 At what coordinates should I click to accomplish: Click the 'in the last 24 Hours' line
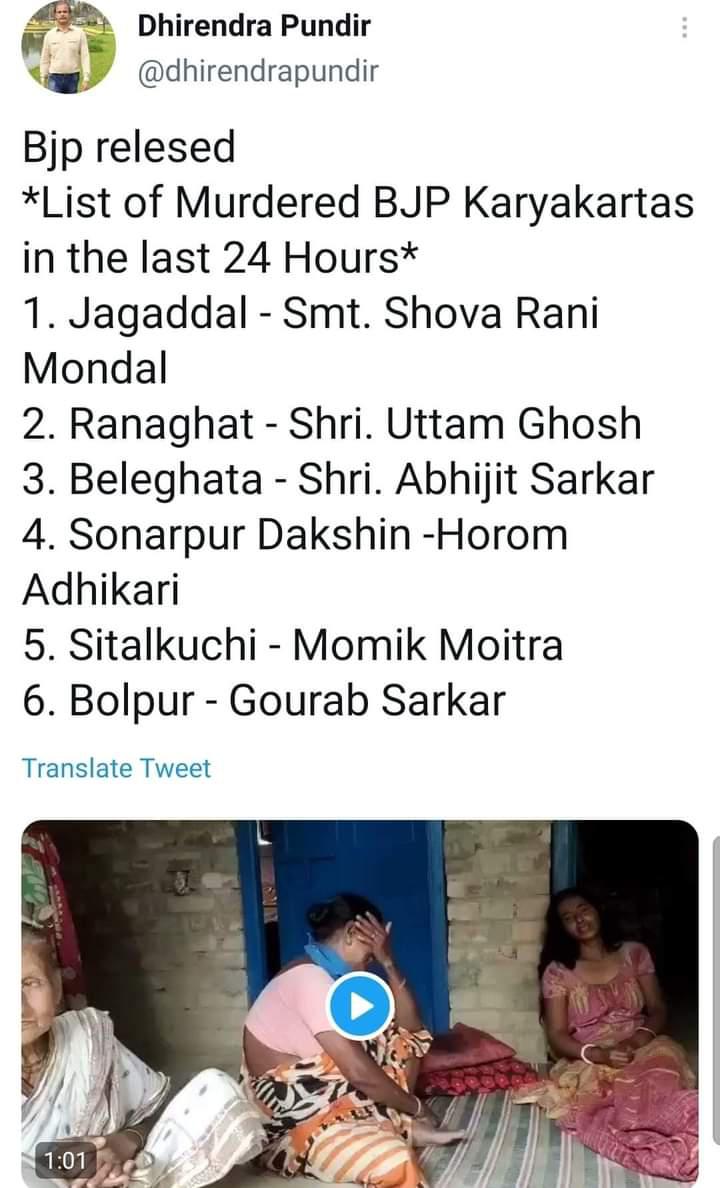point(219,258)
